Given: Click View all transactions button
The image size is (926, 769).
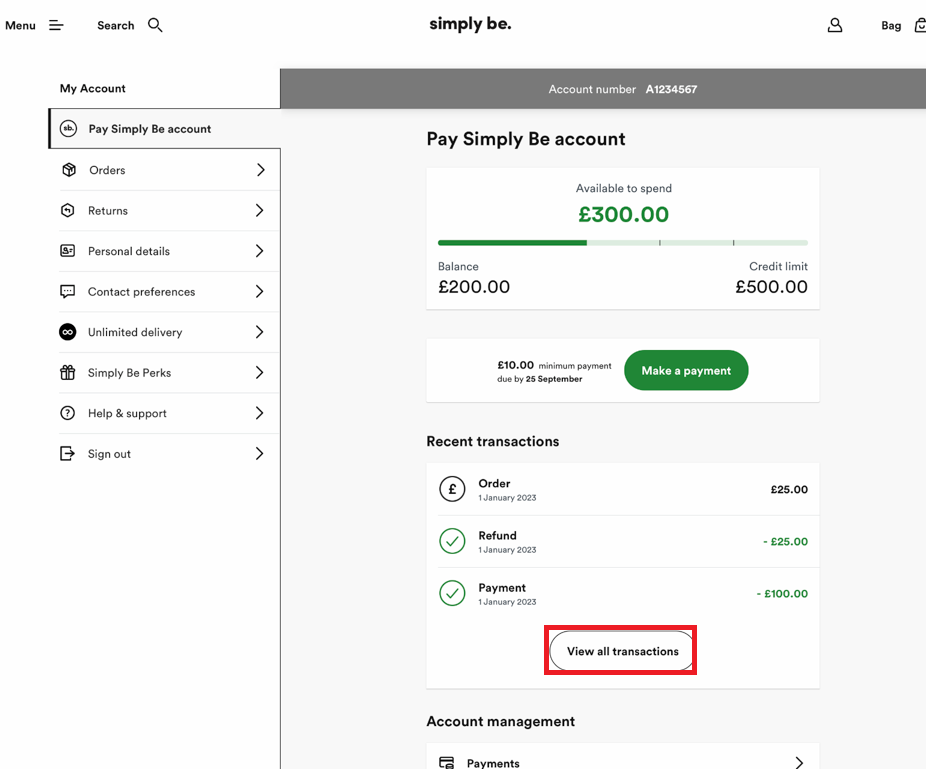Looking at the screenshot, I should tap(622, 651).
